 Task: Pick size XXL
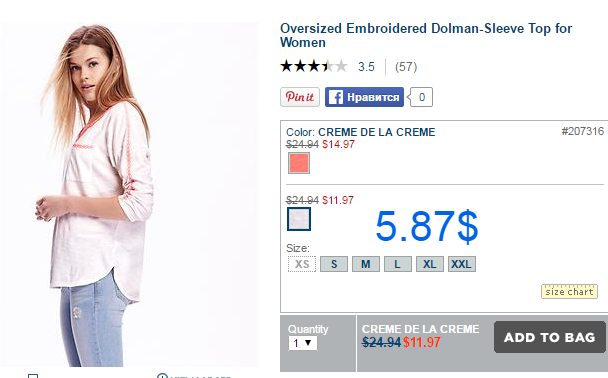[461, 264]
